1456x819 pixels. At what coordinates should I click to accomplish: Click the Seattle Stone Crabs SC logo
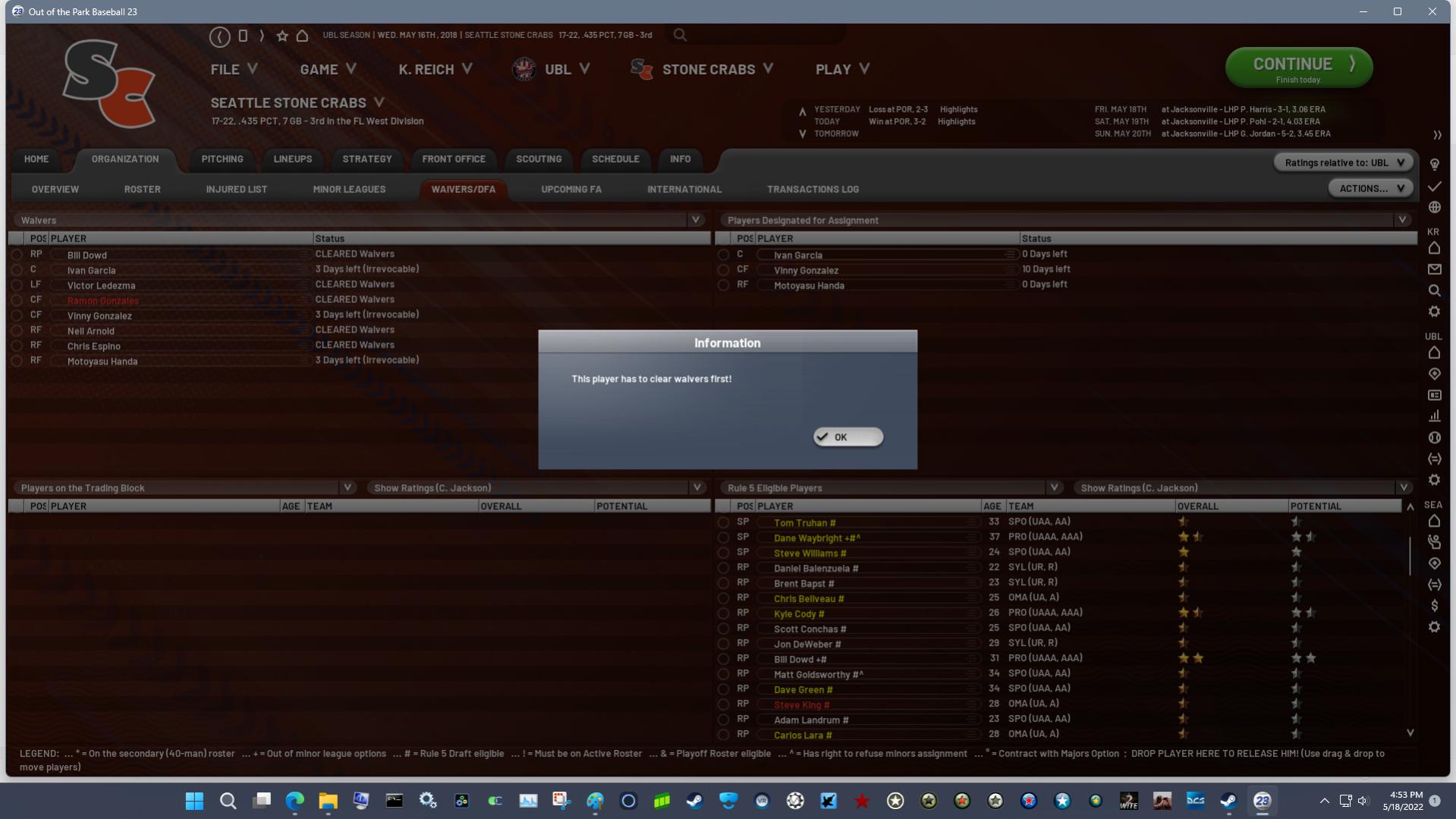[x=109, y=83]
